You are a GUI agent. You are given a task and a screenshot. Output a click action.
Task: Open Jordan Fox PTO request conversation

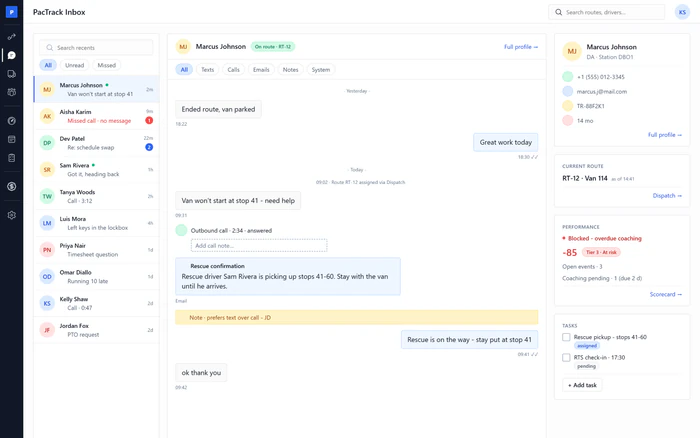96,330
